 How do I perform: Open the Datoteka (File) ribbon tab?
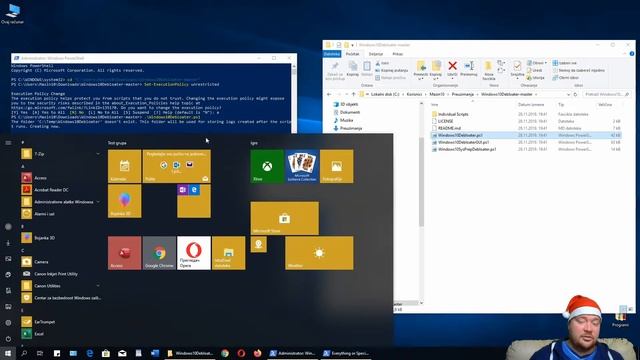(332, 54)
